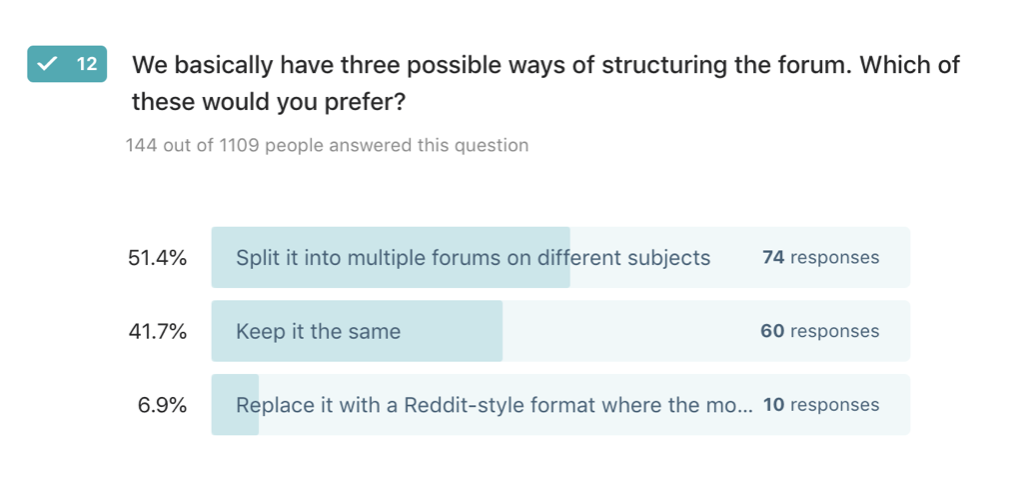
Task: Click the filled portion of the 41.7% bar
Action: (x=357, y=331)
